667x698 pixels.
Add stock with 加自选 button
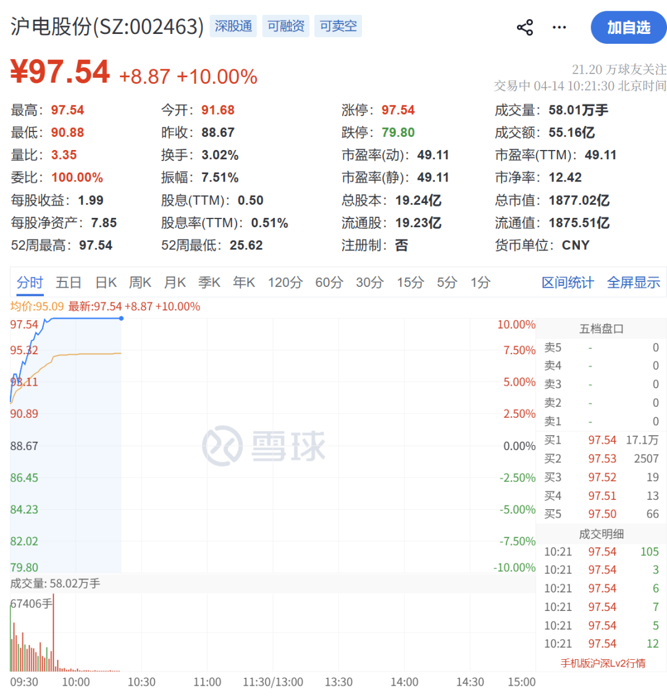[628, 27]
